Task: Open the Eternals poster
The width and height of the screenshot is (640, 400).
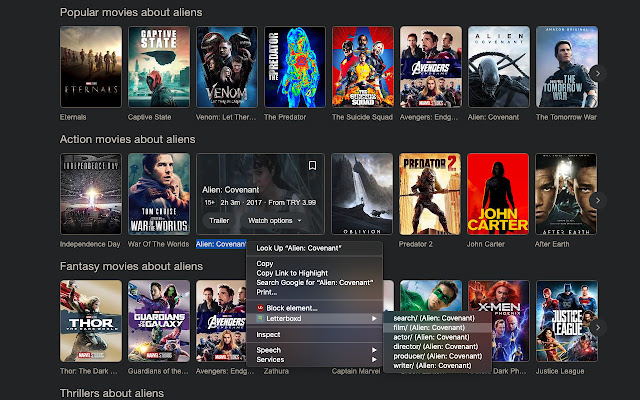Action: click(x=91, y=67)
